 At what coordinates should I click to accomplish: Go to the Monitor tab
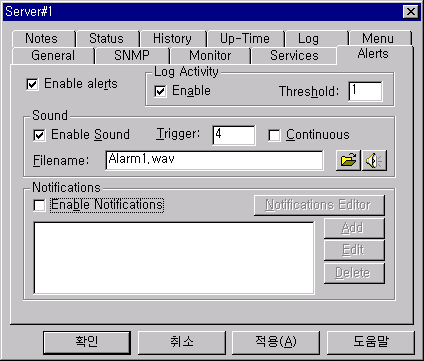[x=210, y=55]
